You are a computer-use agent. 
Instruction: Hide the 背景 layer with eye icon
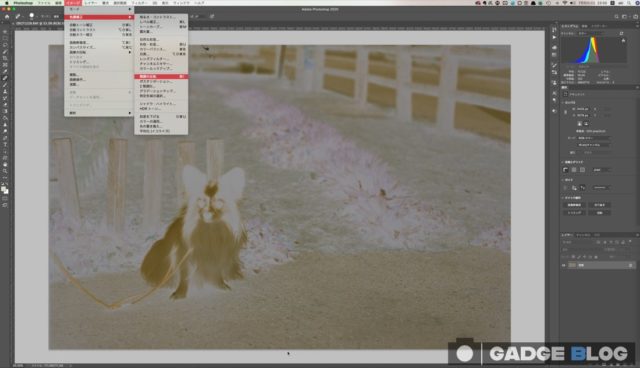(563, 265)
